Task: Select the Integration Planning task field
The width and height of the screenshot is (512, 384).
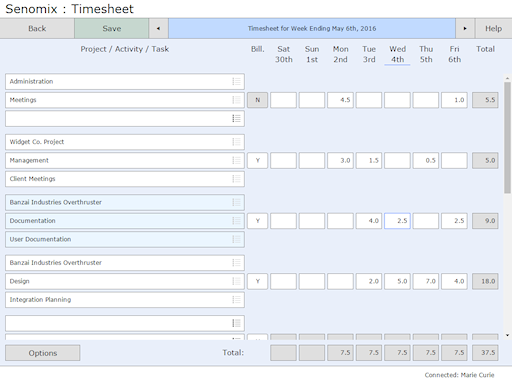Action: [x=125, y=300]
